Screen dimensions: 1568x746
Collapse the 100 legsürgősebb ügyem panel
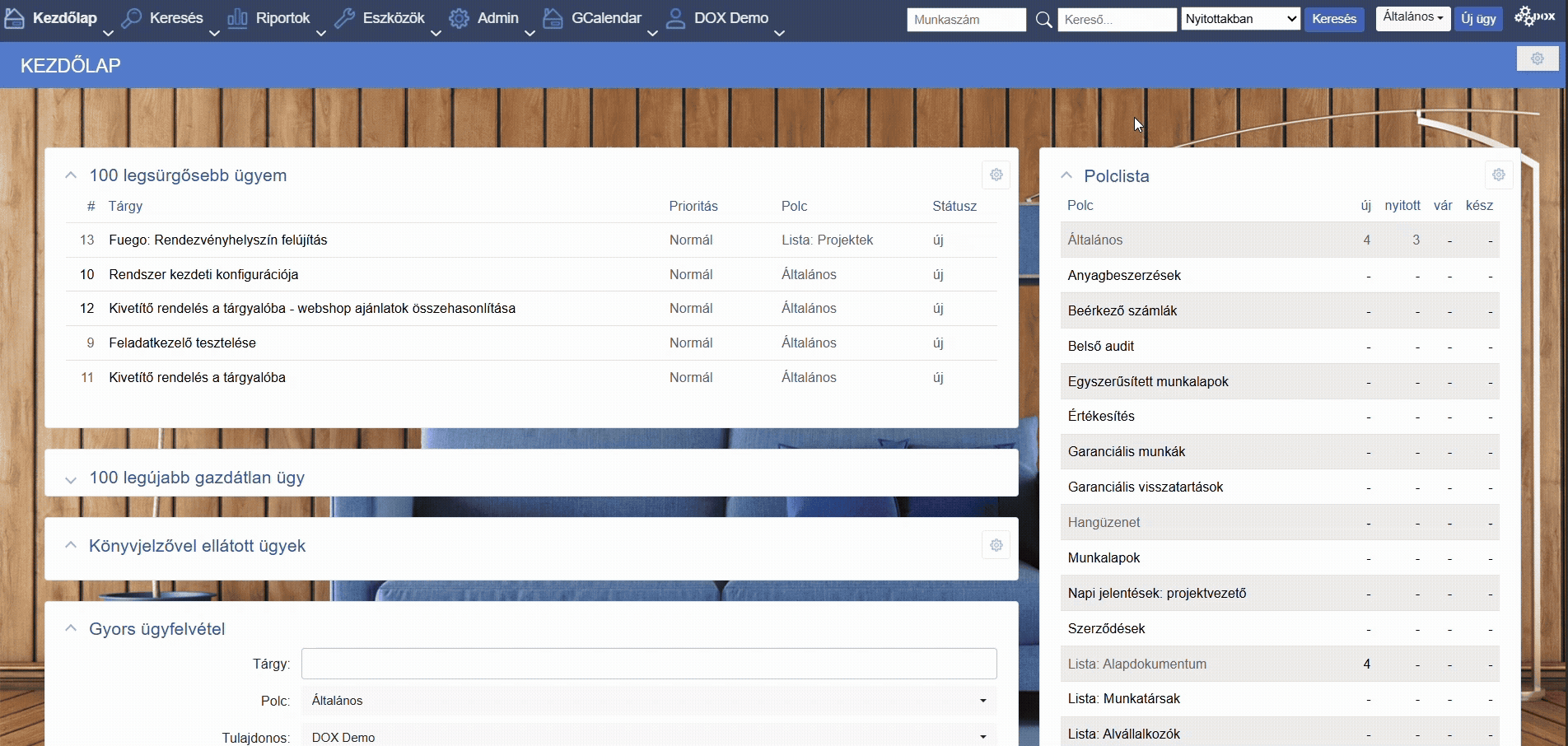pos(71,175)
